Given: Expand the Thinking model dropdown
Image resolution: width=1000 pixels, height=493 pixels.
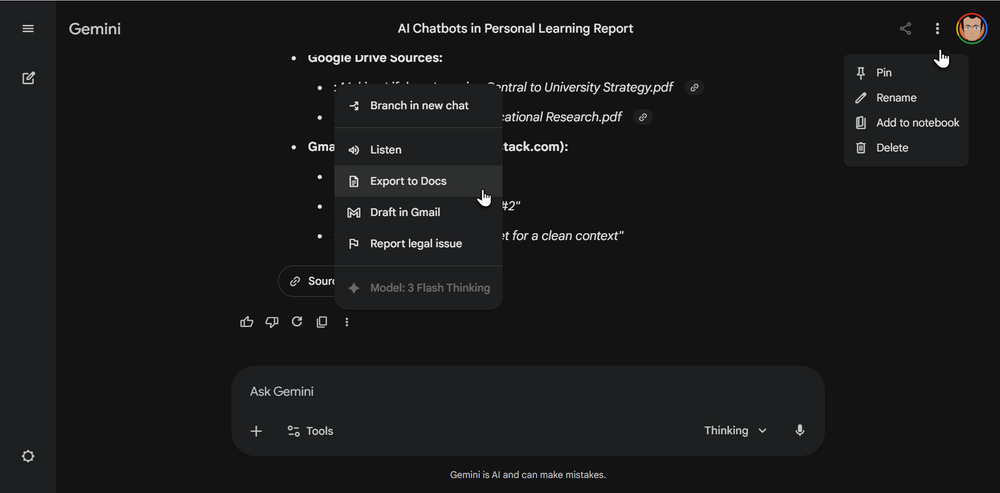Looking at the screenshot, I should [735, 430].
